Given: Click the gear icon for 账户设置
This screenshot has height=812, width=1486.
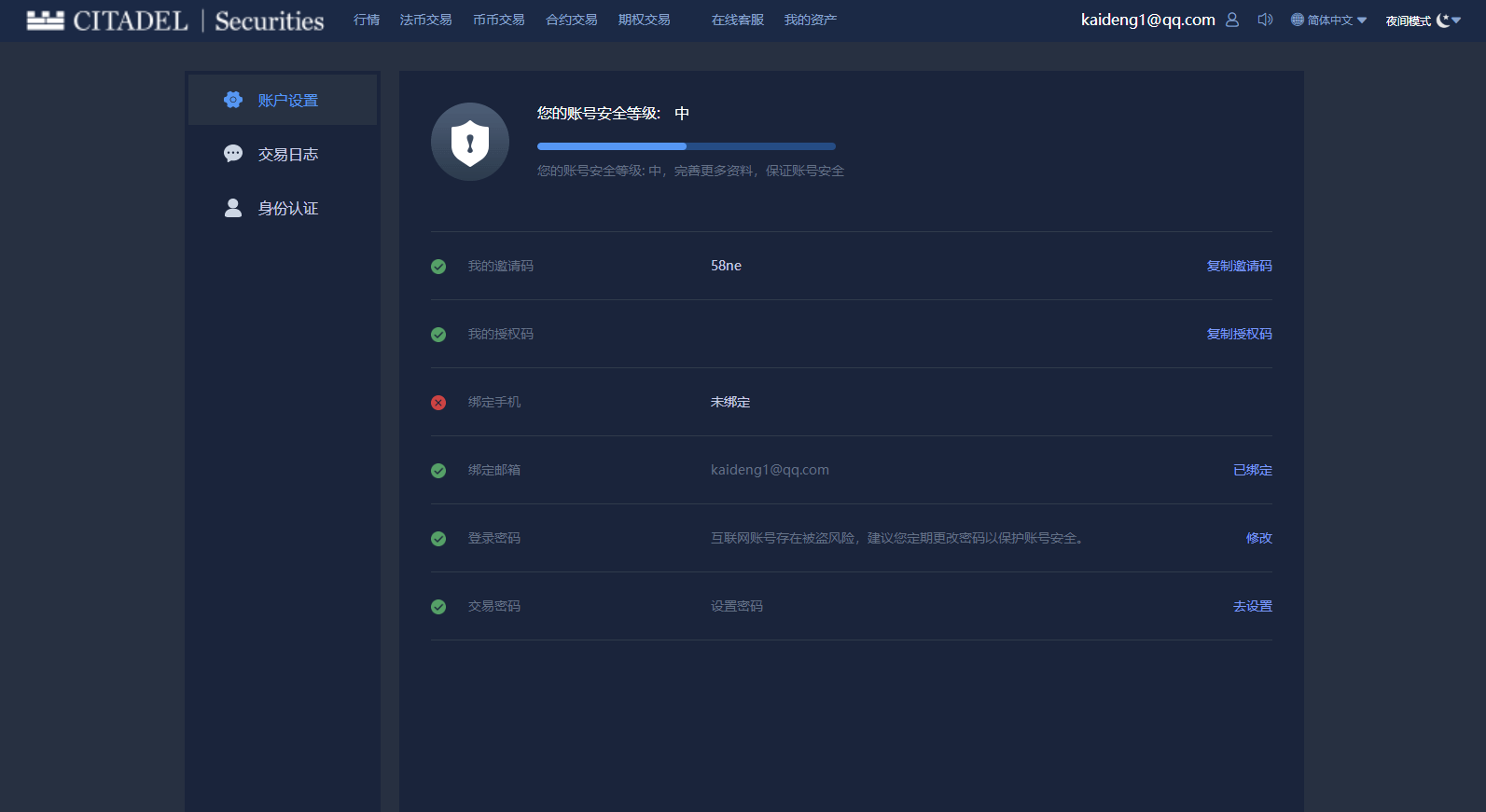Looking at the screenshot, I should 233,100.
